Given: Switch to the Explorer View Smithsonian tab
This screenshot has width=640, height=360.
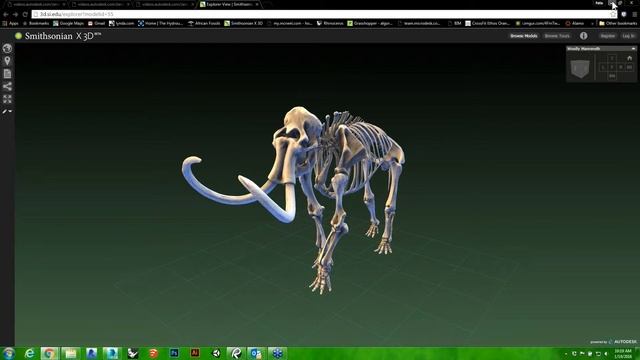Looking at the screenshot, I should pos(229,4).
